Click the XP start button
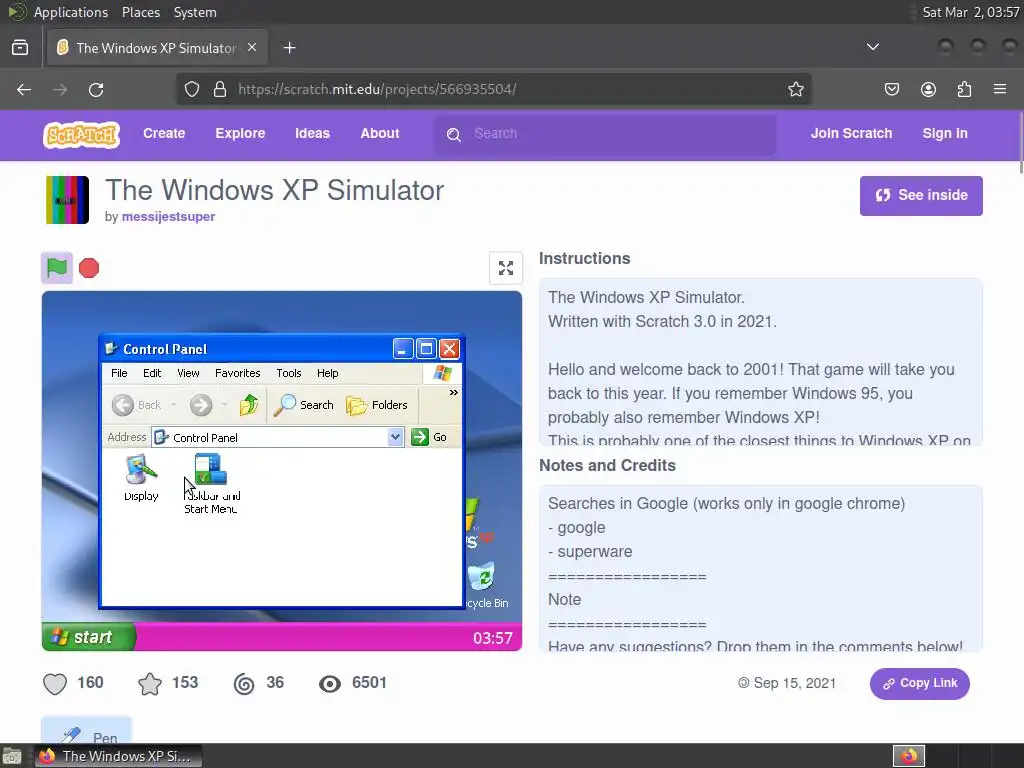Image resolution: width=1024 pixels, height=768 pixels. tap(88, 637)
